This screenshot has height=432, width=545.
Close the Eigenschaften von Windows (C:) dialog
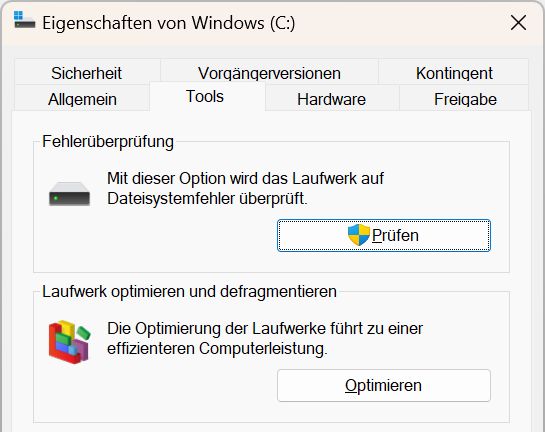click(x=518, y=23)
